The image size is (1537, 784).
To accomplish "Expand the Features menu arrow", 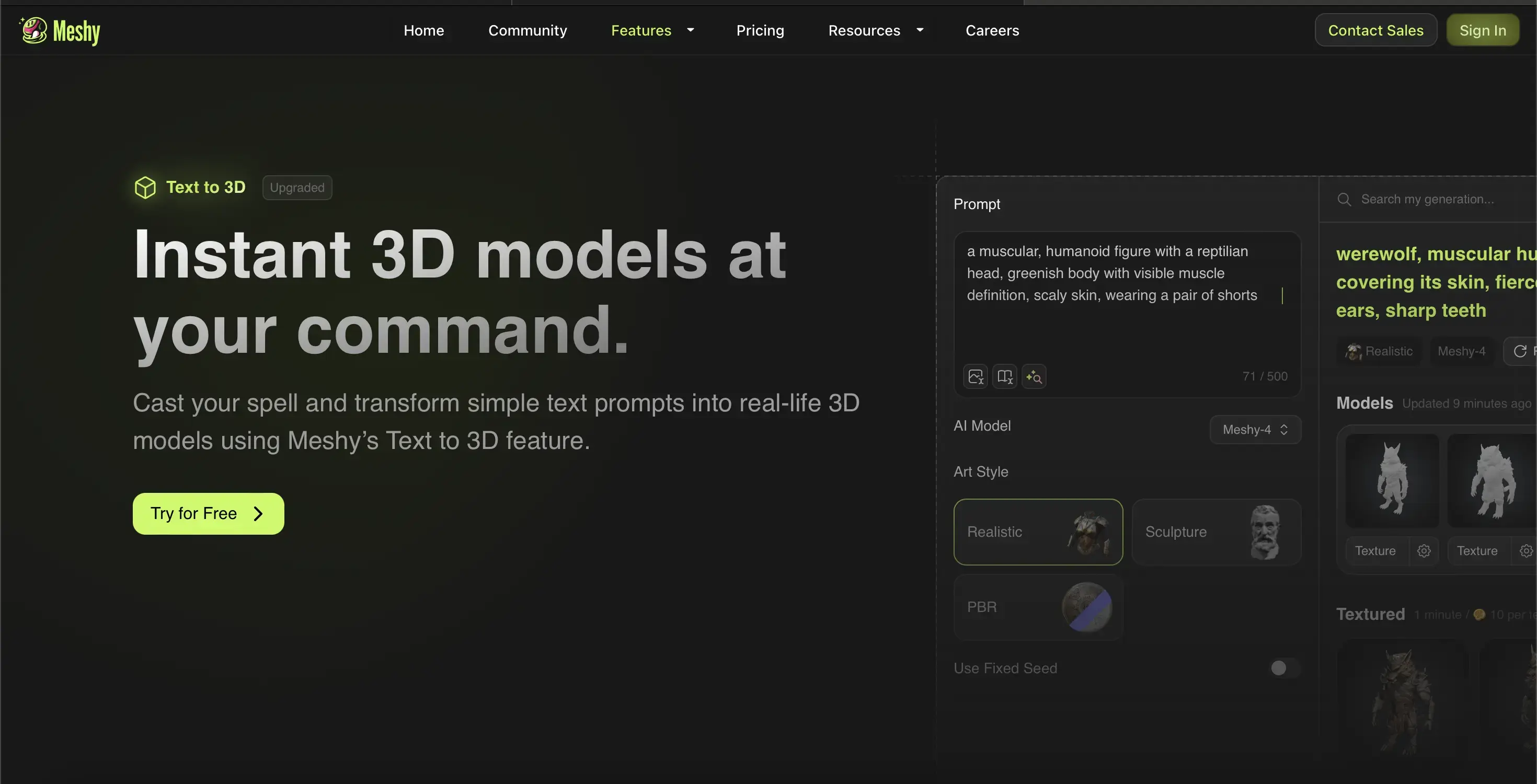I will pos(690,30).
